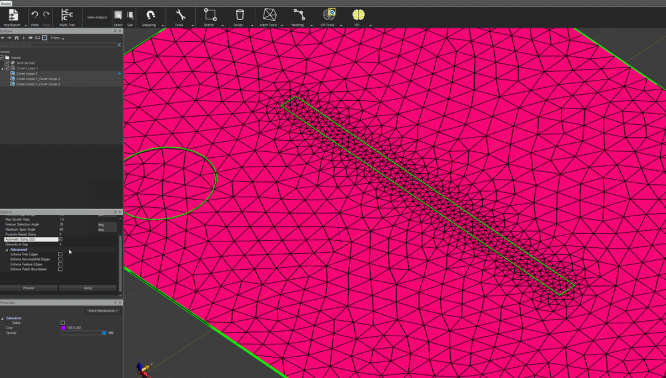
Task: Toggle the highlighted Automatic Sizing checkbox
Action: [60, 240]
